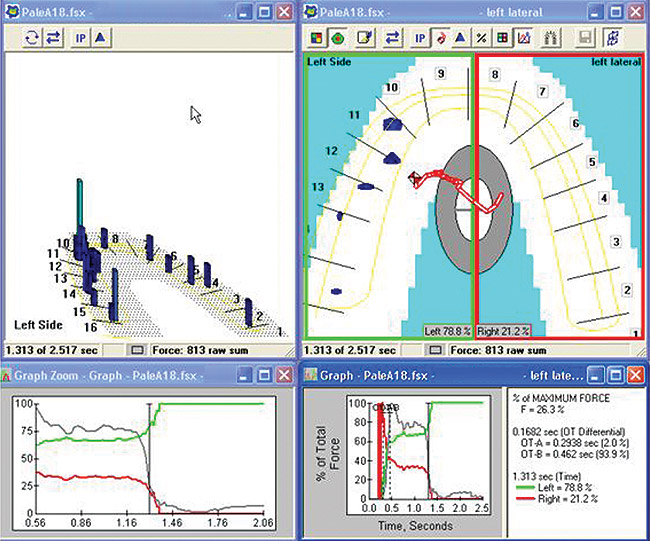Toggle the red force trajectory icon

(440, 38)
